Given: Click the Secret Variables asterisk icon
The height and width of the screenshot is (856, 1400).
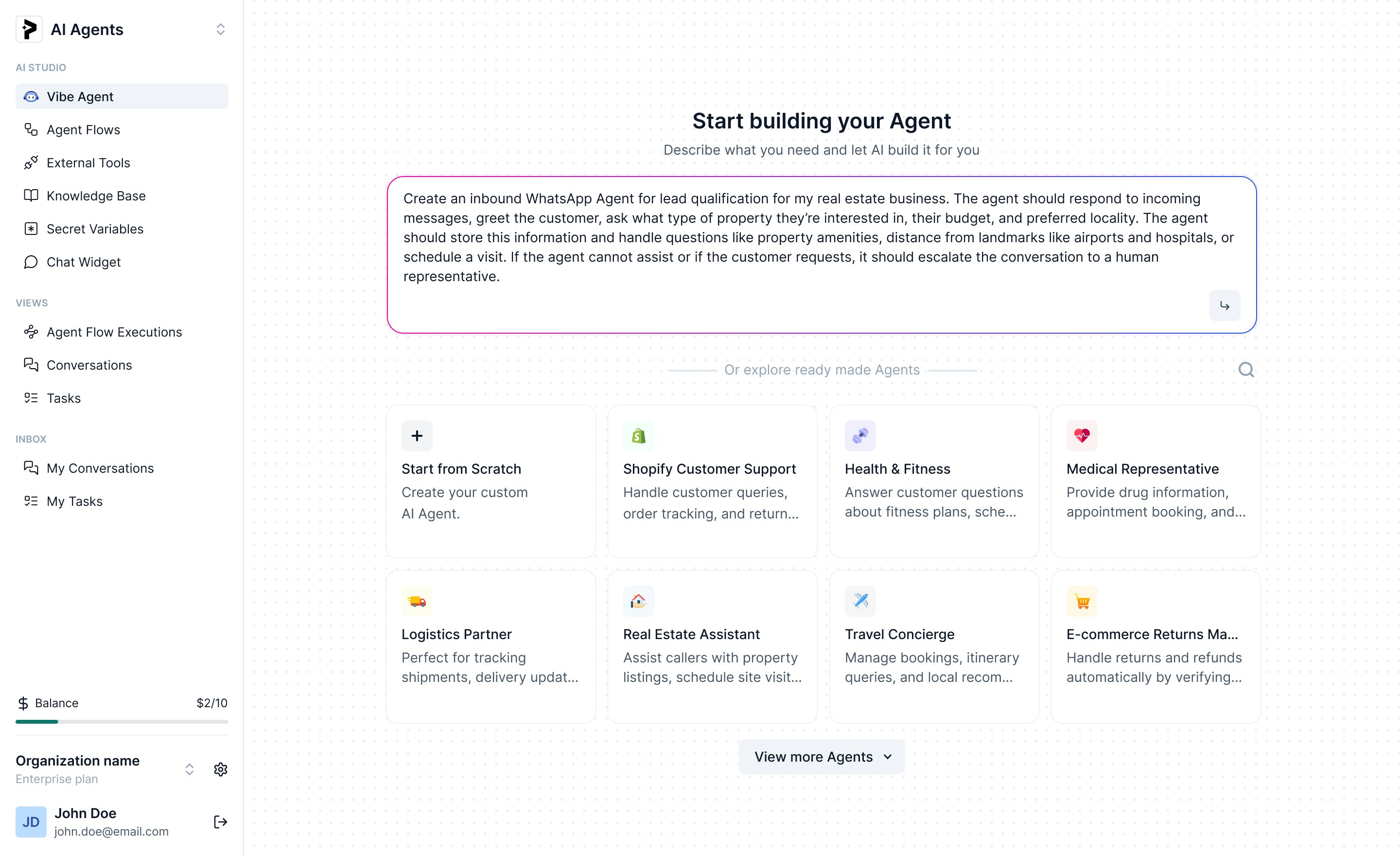Looking at the screenshot, I should 31,229.
